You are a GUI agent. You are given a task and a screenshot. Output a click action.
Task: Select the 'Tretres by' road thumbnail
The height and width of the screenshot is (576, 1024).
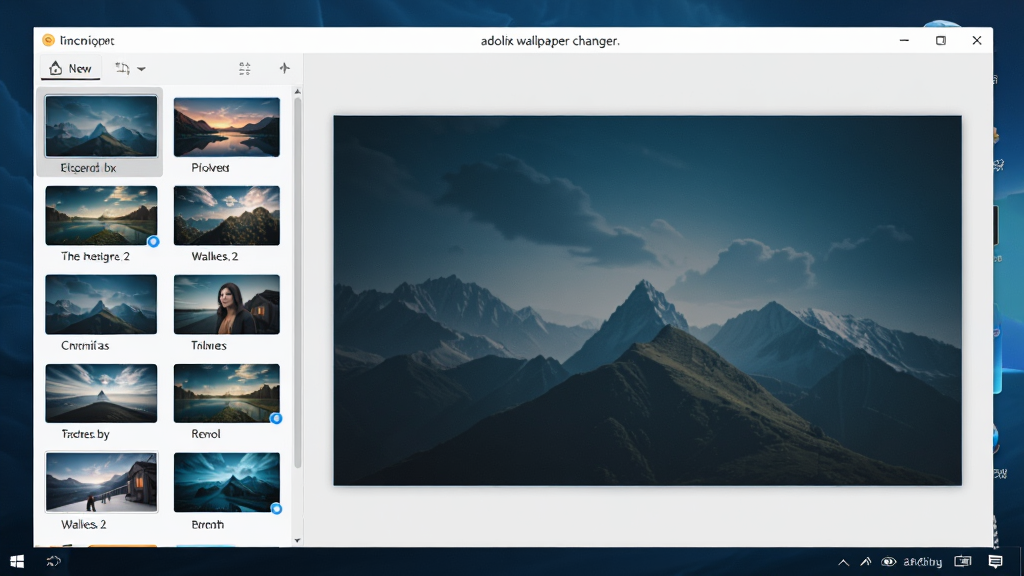pyautogui.click(x=101, y=393)
